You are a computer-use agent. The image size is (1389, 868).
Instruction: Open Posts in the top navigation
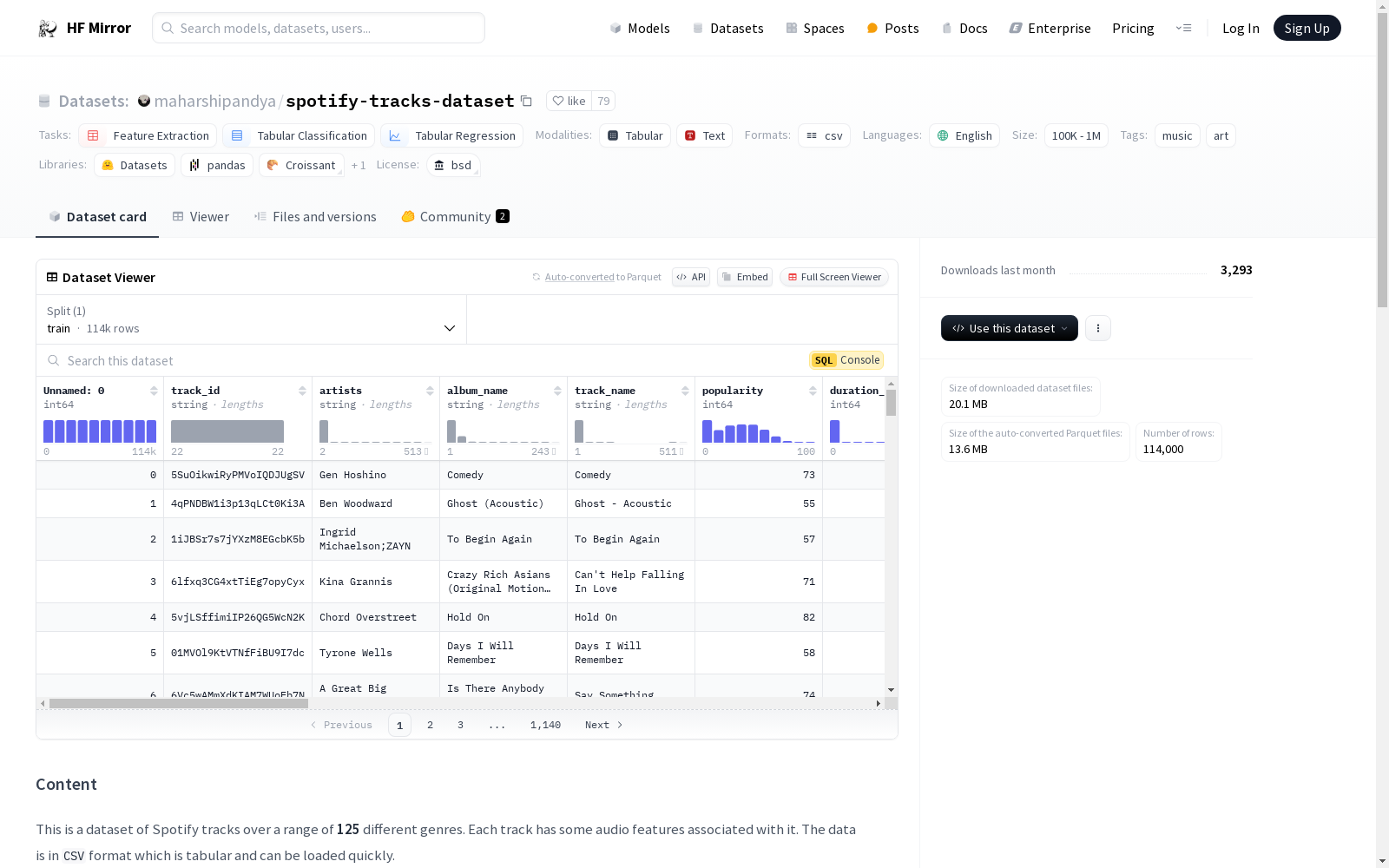(892, 28)
